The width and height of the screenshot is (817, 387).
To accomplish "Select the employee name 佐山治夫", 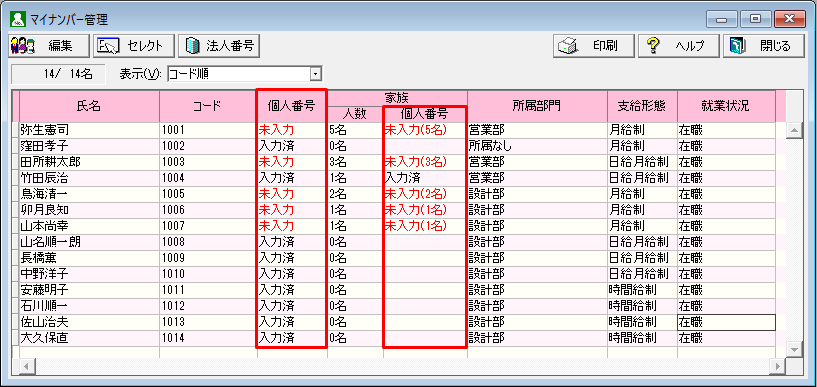I will point(45,322).
